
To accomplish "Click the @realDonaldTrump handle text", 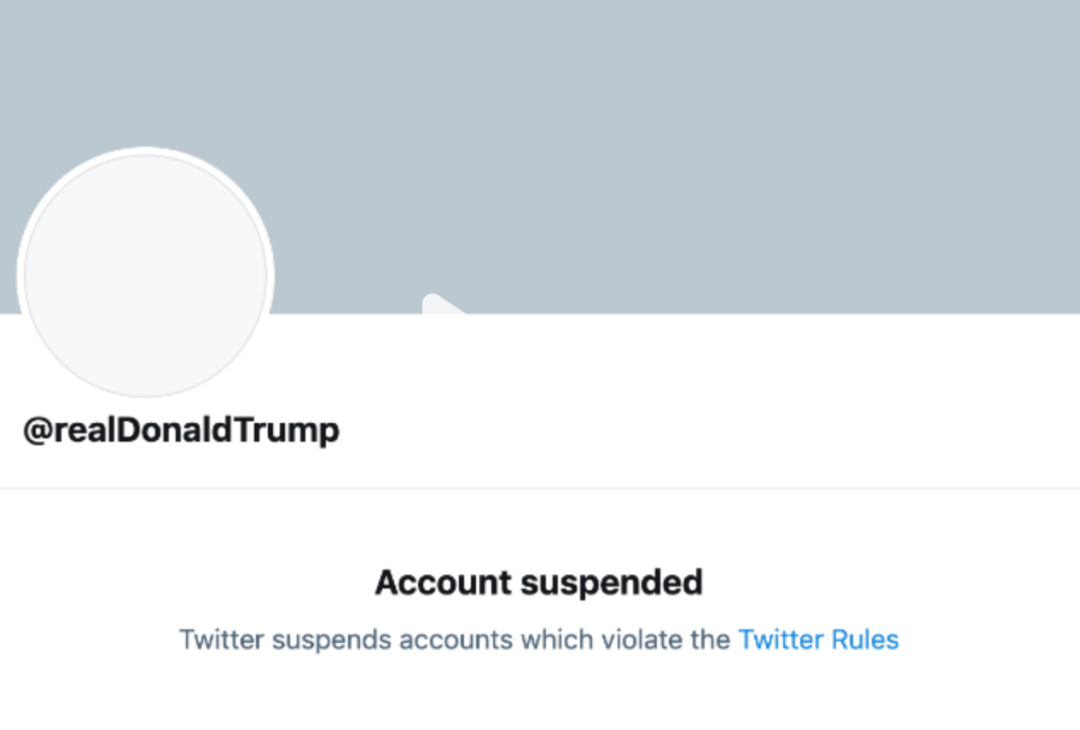I will tap(181, 430).
